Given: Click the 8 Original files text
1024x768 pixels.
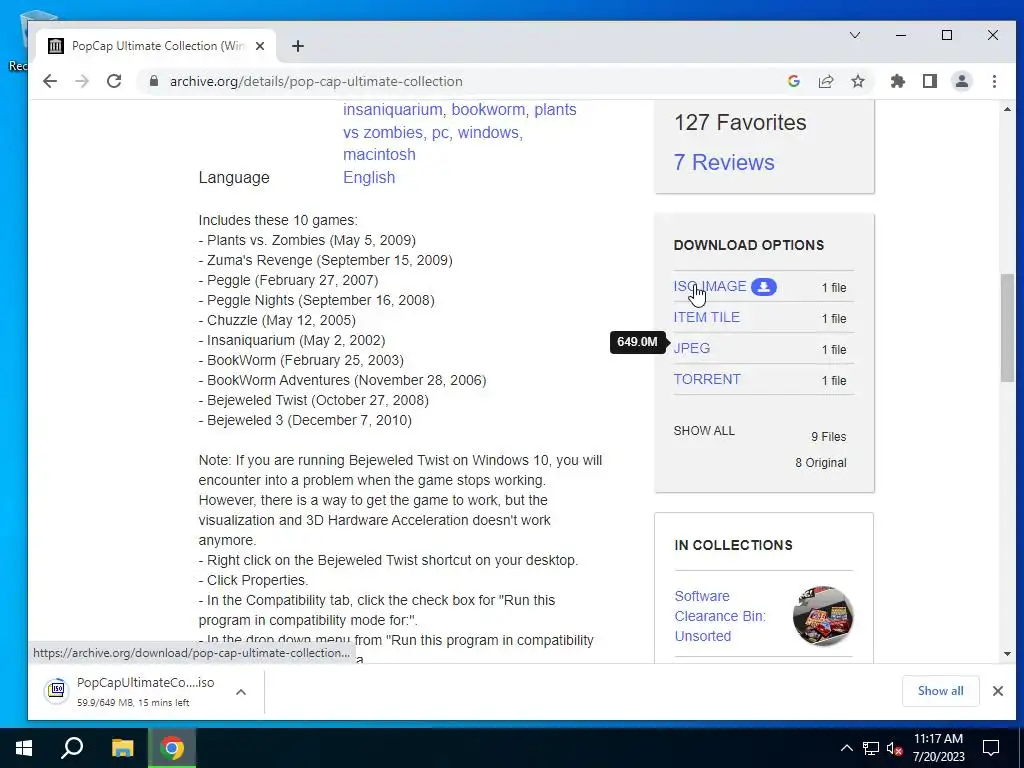Looking at the screenshot, I should (820, 463).
